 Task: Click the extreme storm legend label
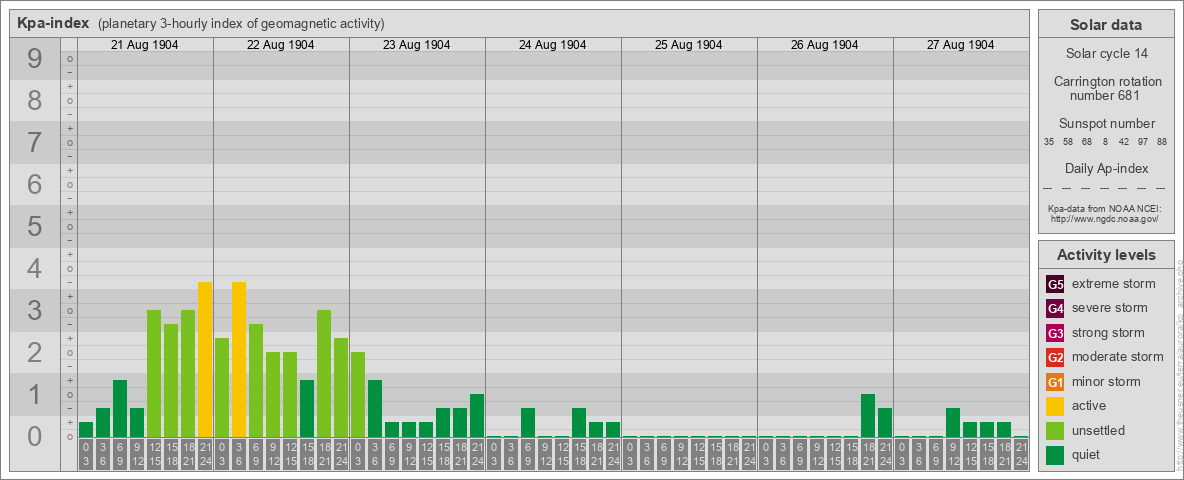[x=1114, y=285]
